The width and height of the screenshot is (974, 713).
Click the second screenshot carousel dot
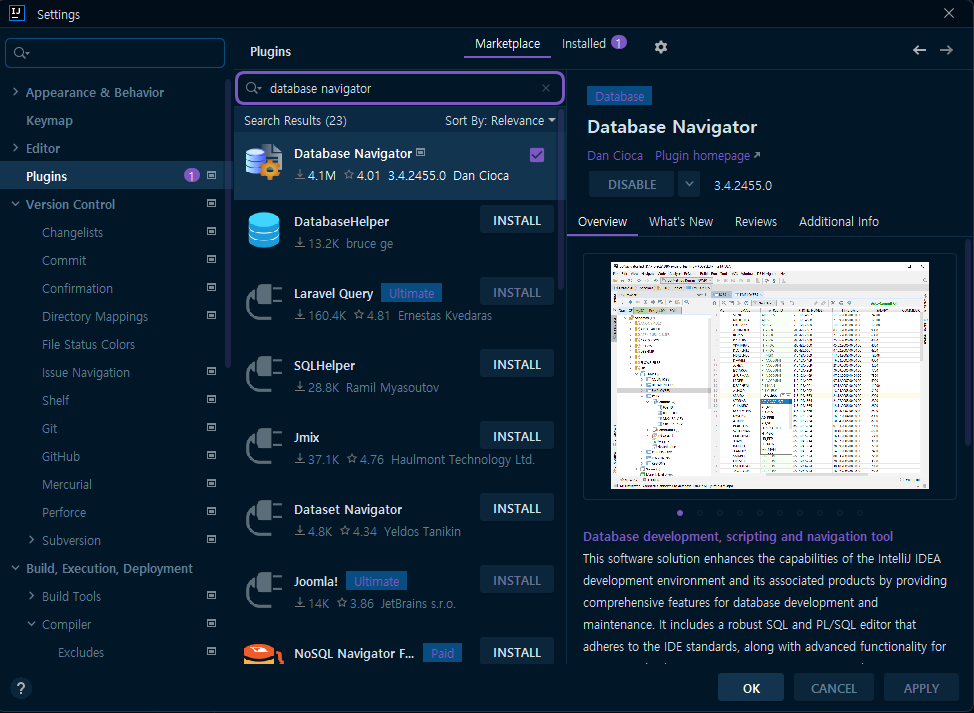coord(700,513)
